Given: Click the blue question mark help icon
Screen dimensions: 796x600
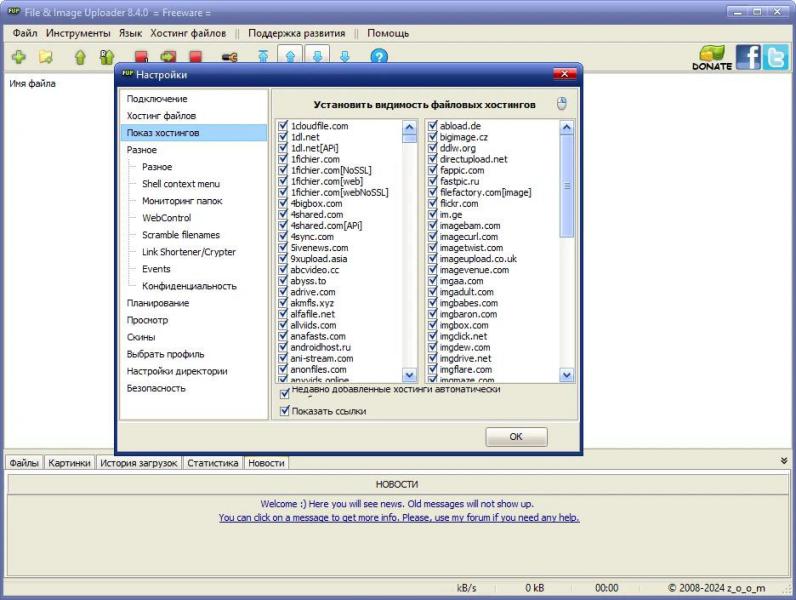Looking at the screenshot, I should 379,56.
